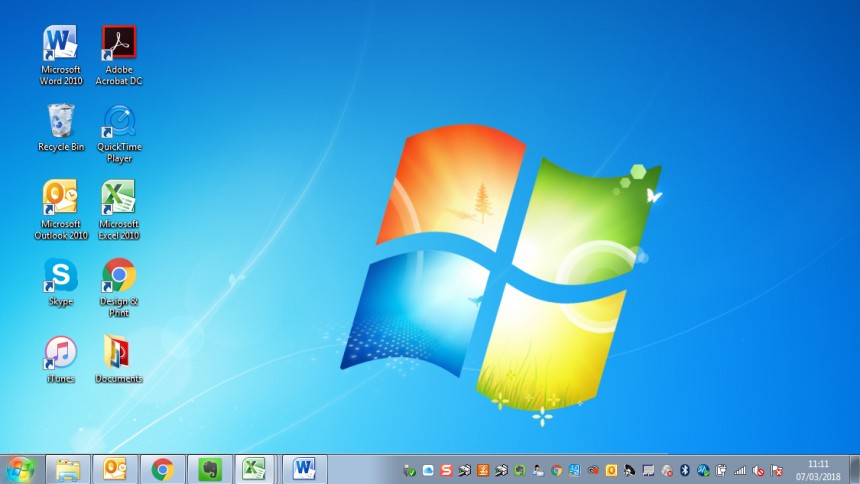860x484 pixels.
Task: Select QuickTime Player desktop shortcut
Action: (x=118, y=133)
